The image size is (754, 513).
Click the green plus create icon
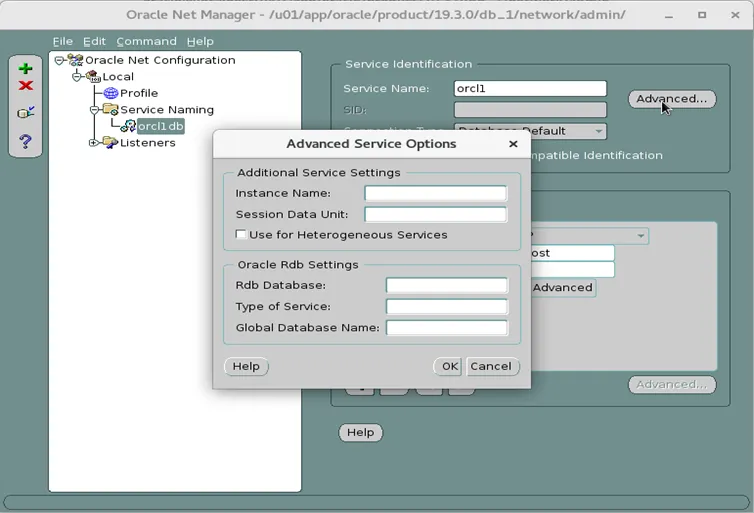click(25, 69)
